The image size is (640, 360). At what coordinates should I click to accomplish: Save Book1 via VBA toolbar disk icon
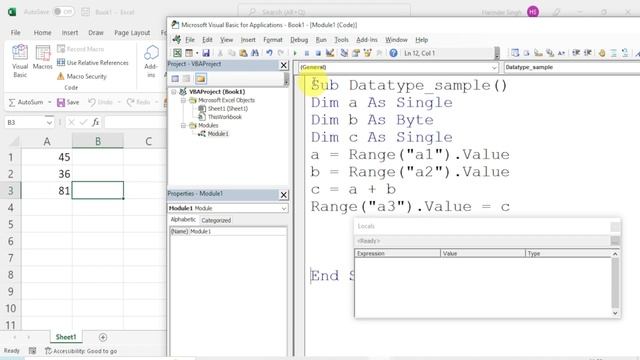206,53
